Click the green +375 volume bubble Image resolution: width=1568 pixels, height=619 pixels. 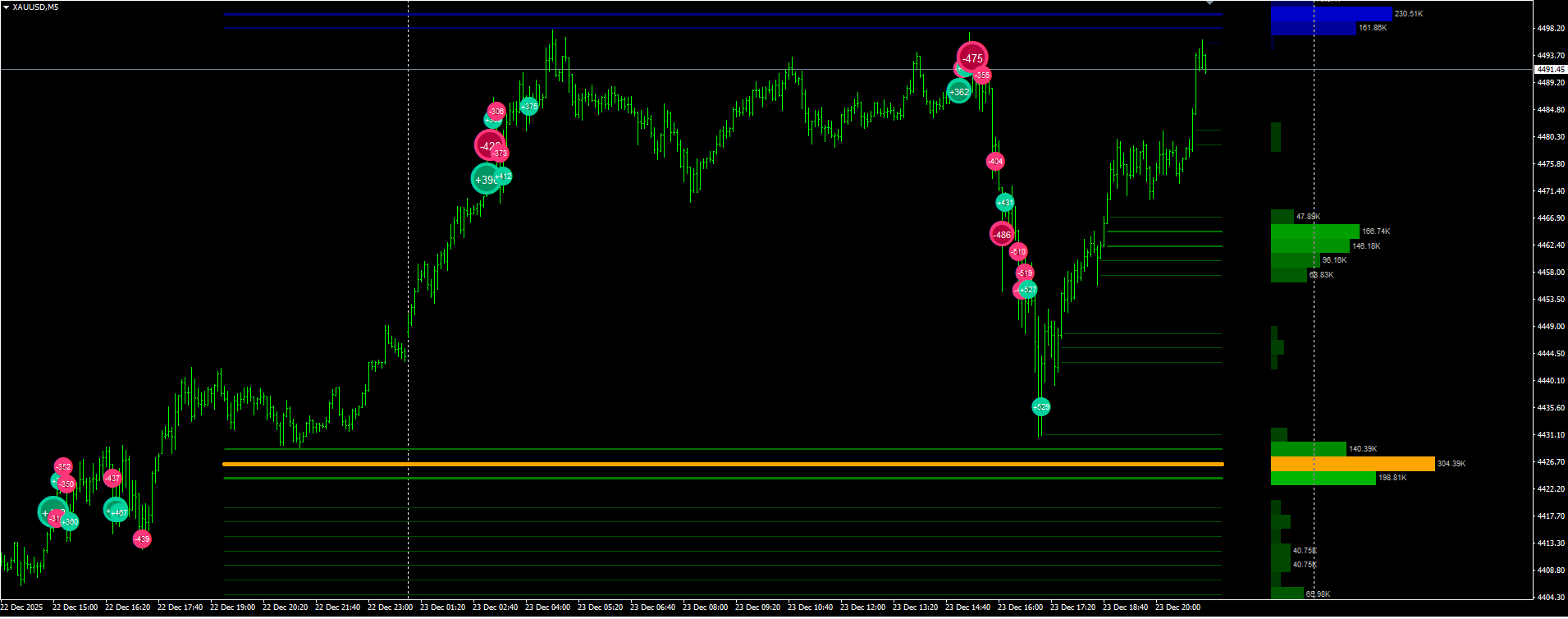(529, 106)
